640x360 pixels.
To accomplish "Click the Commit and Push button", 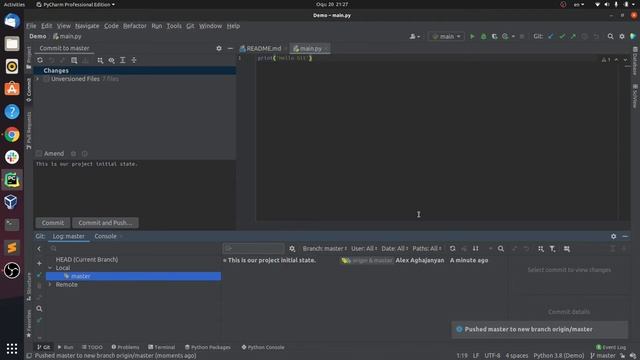I will pyautogui.click(x=105, y=222).
